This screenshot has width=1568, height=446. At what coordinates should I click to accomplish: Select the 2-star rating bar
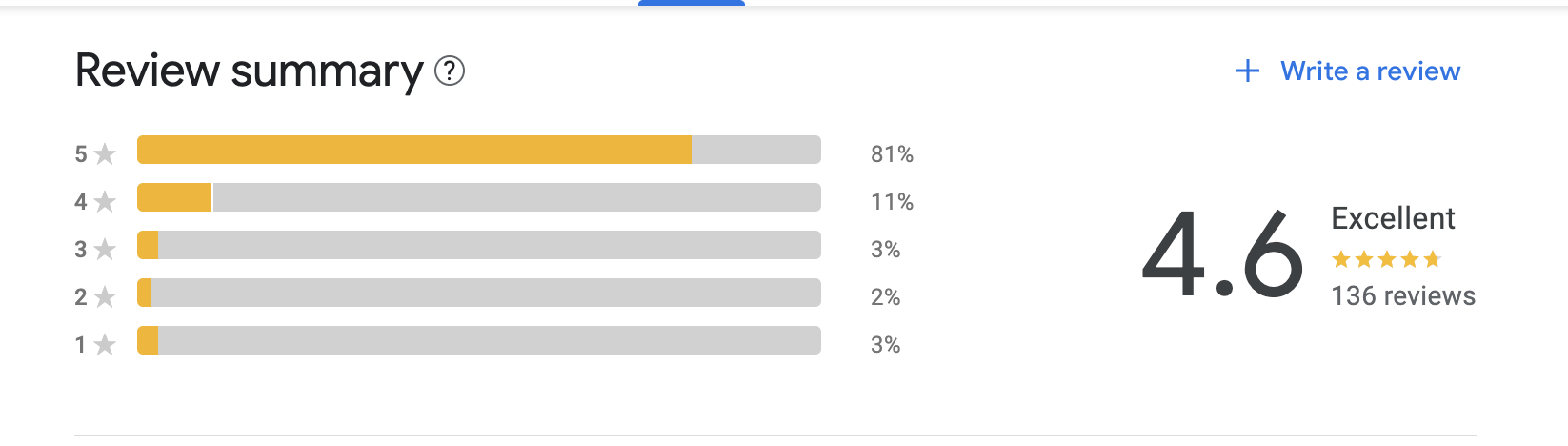coord(479,293)
